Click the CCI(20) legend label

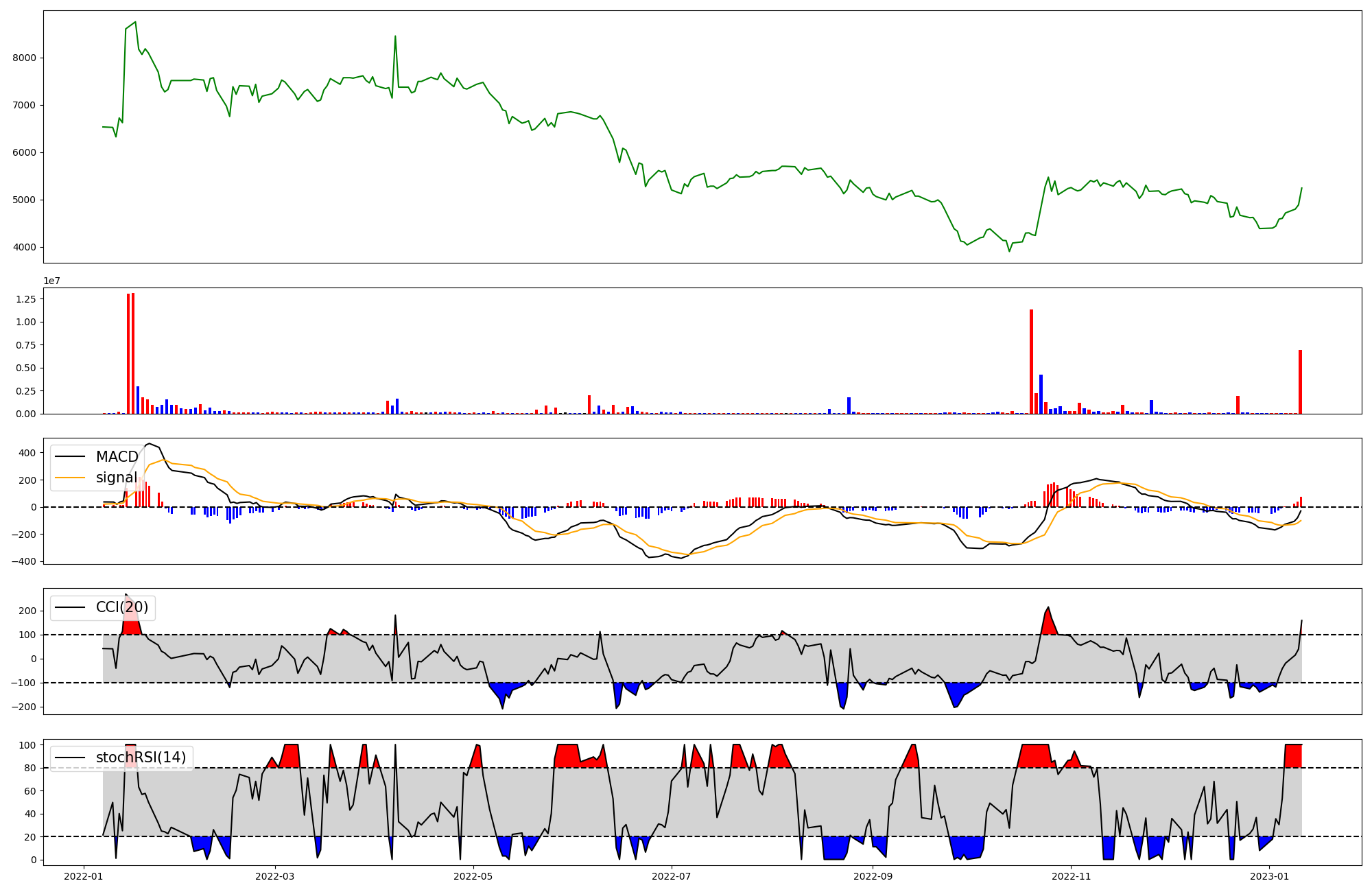pos(122,607)
